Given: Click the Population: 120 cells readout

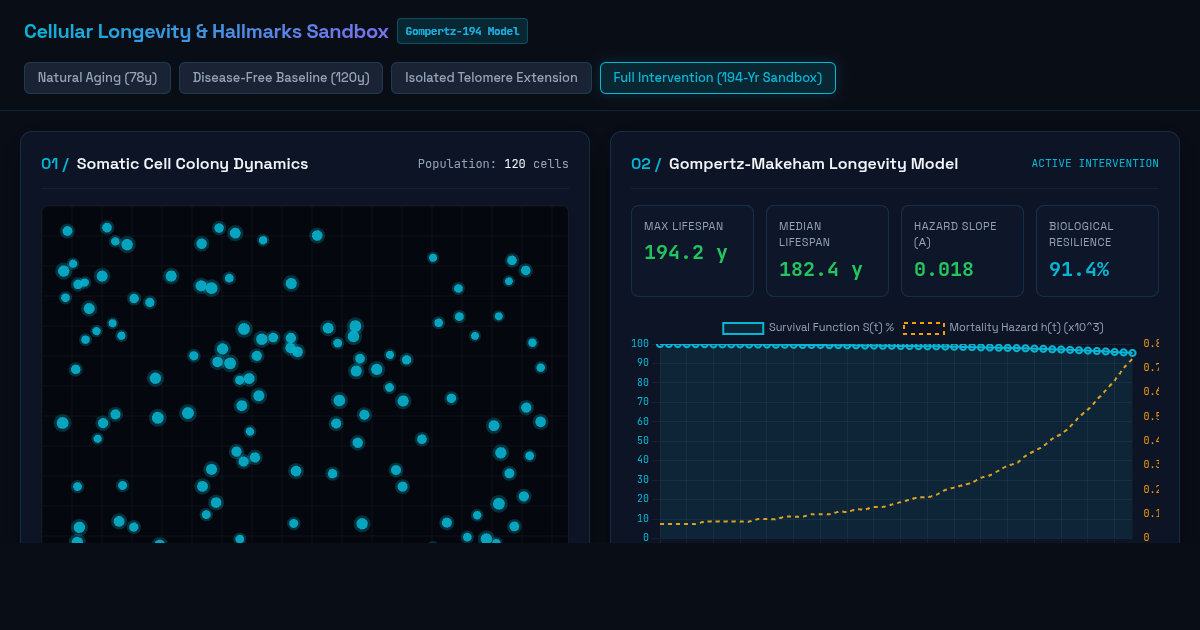Looking at the screenshot, I should [x=493, y=164].
